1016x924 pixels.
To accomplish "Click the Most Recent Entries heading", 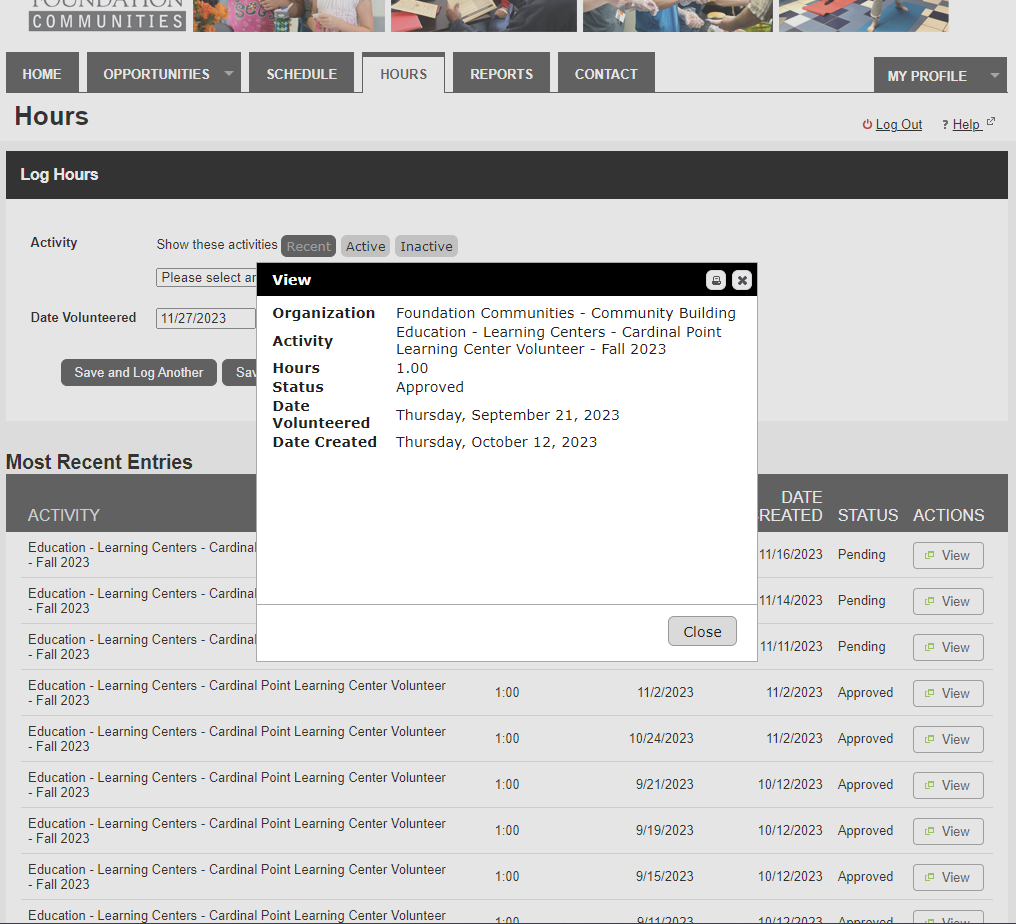I will [99, 462].
